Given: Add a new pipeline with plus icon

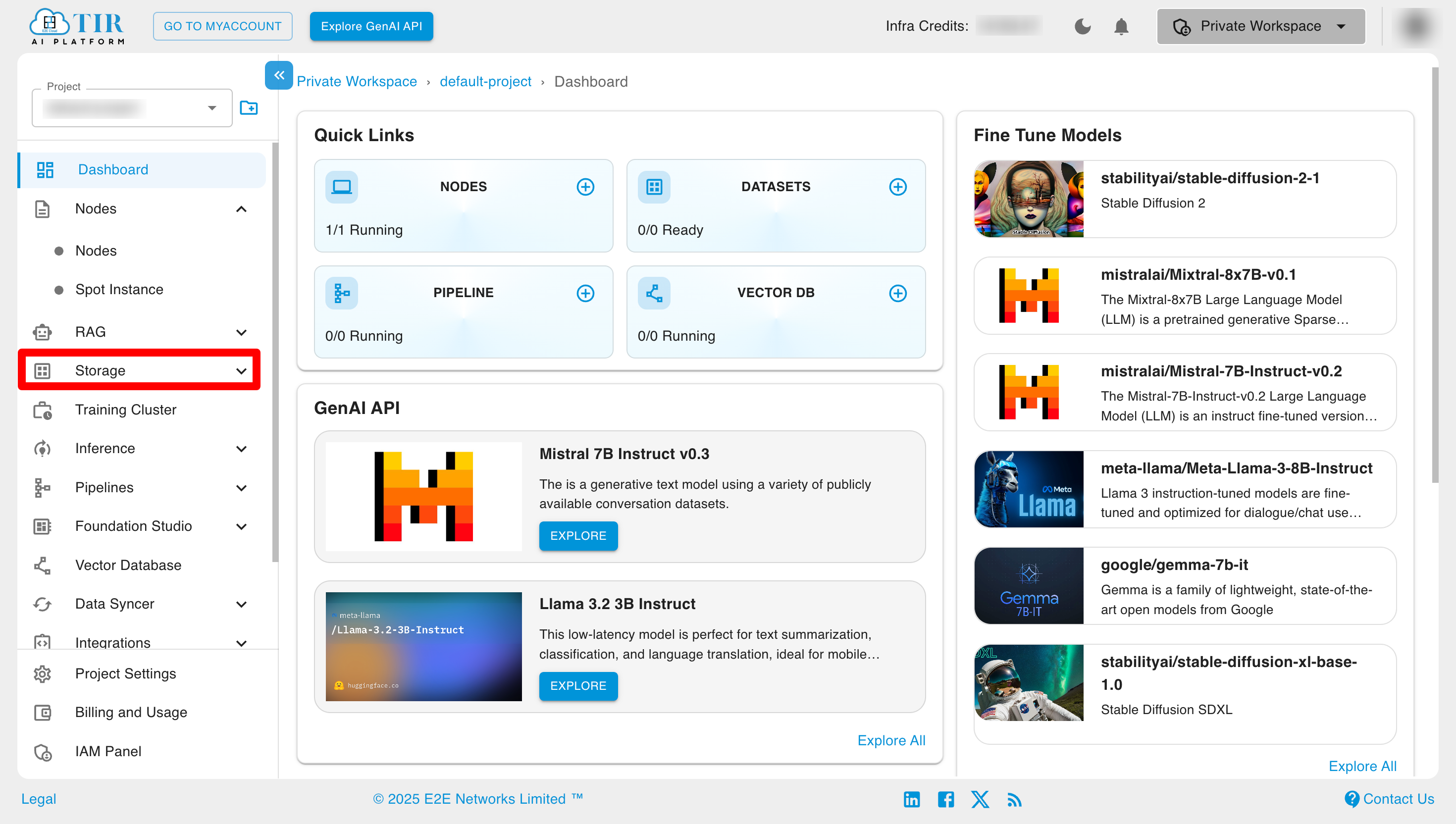Looking at the screenshot, I should coord(585,293).
